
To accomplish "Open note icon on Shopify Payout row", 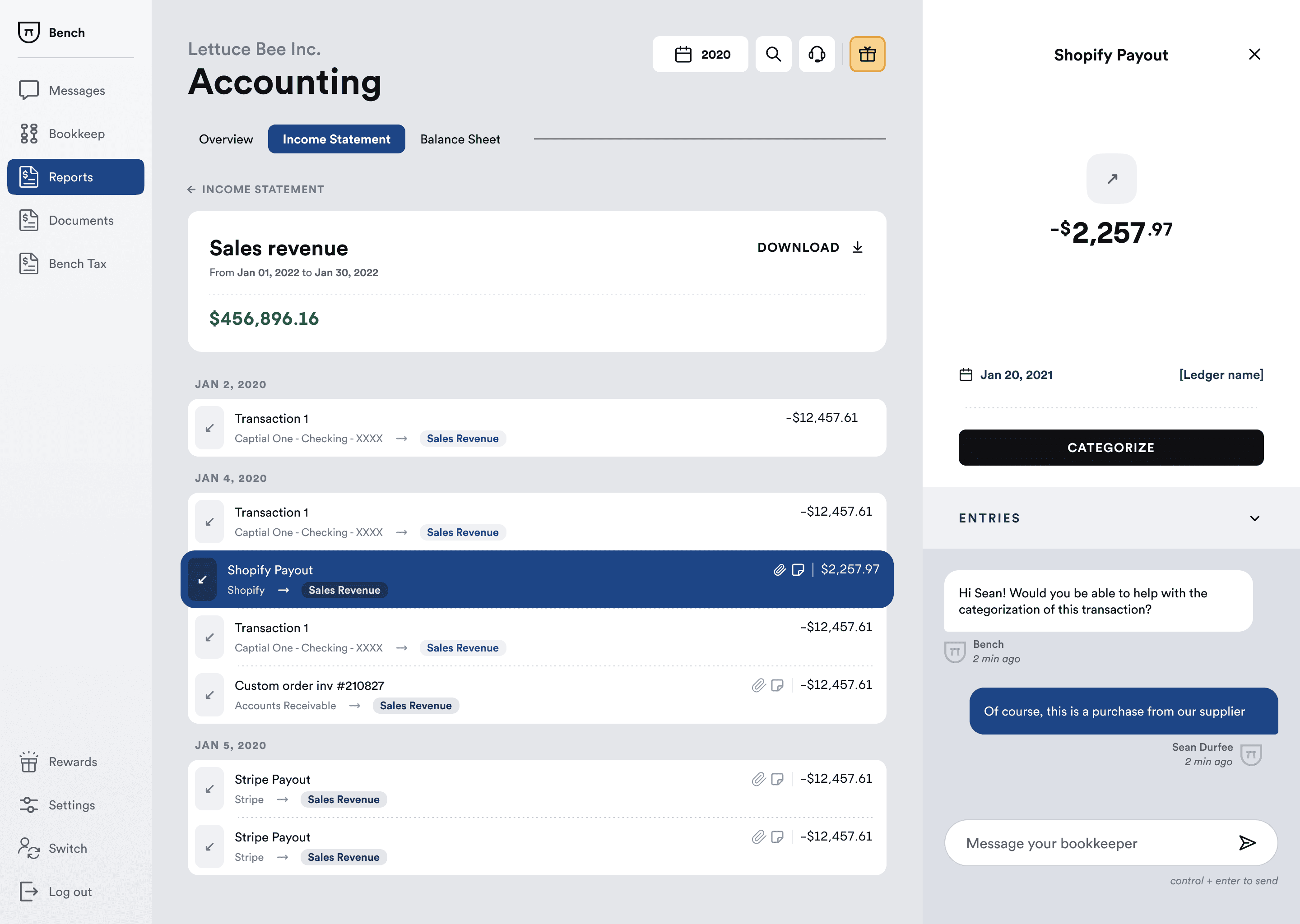I will pyautogui.click(x=798, y=569).
